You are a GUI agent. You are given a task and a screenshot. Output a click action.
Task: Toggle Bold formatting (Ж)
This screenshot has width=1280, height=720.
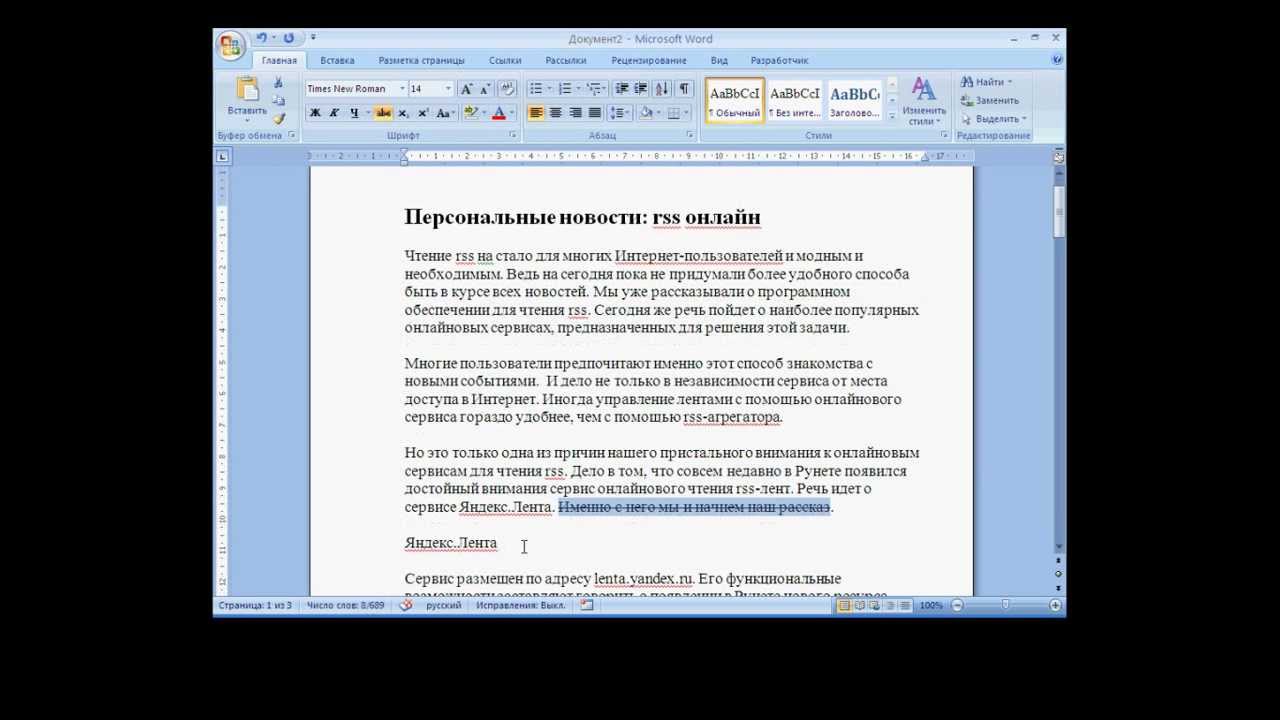click(x=315, y=113)
